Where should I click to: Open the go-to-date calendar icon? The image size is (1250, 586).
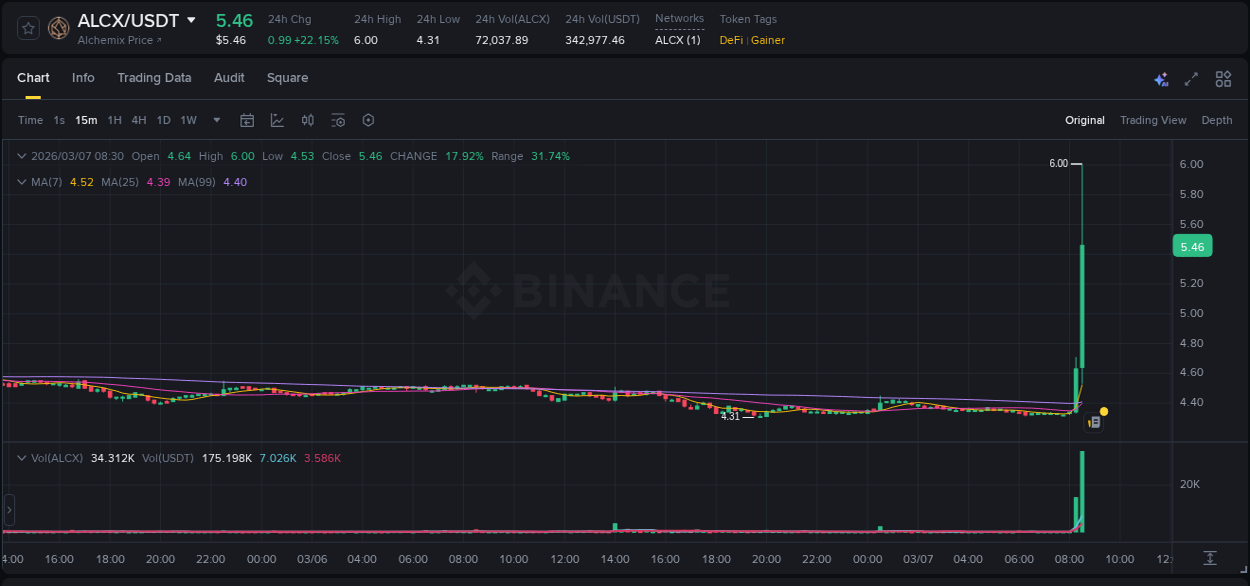click(x=247, y=120)
